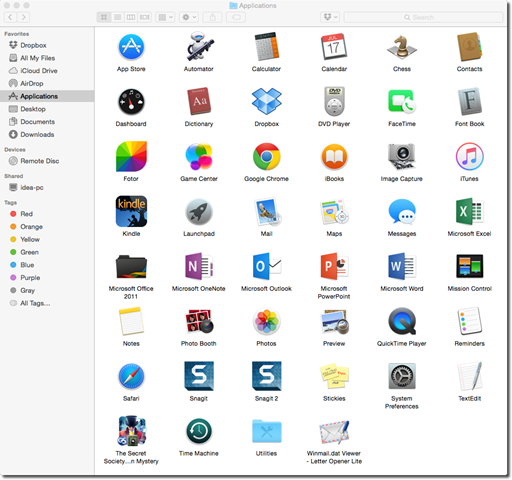Image resolution: width=512 pixels, height=480 pixels.
Task: Open iTunes
Action: coord(469,157)
